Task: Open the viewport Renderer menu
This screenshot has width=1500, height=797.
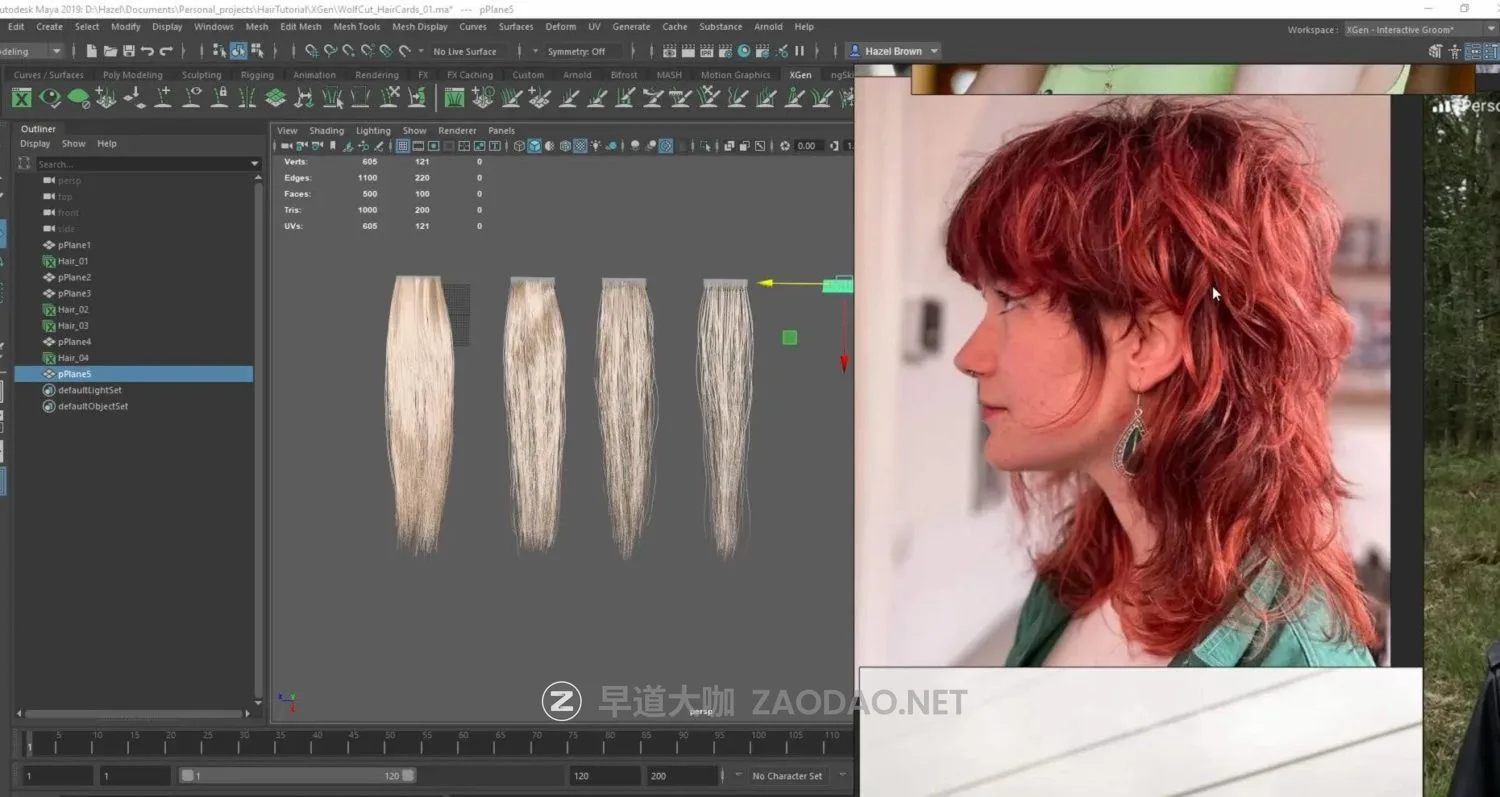Action: [x=457, y=131]
